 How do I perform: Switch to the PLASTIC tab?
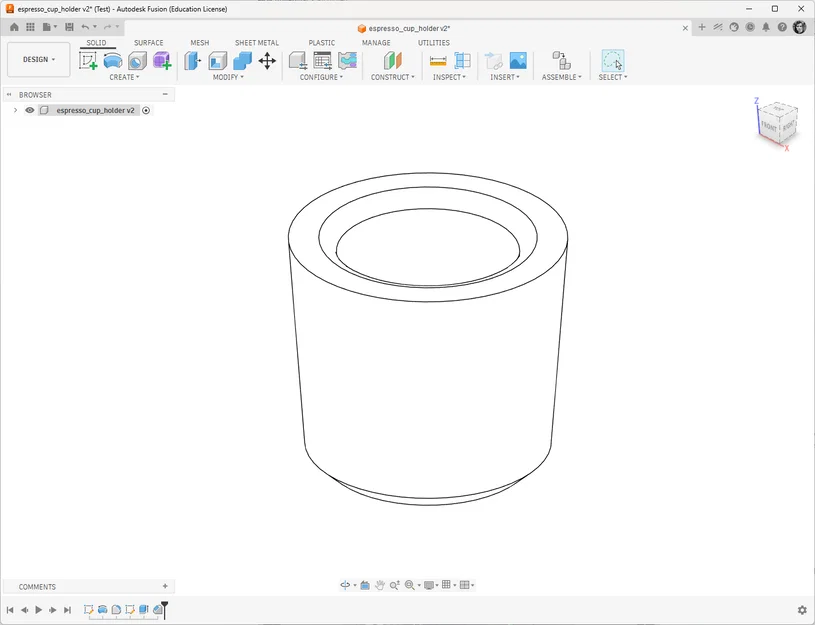[322, 43]
